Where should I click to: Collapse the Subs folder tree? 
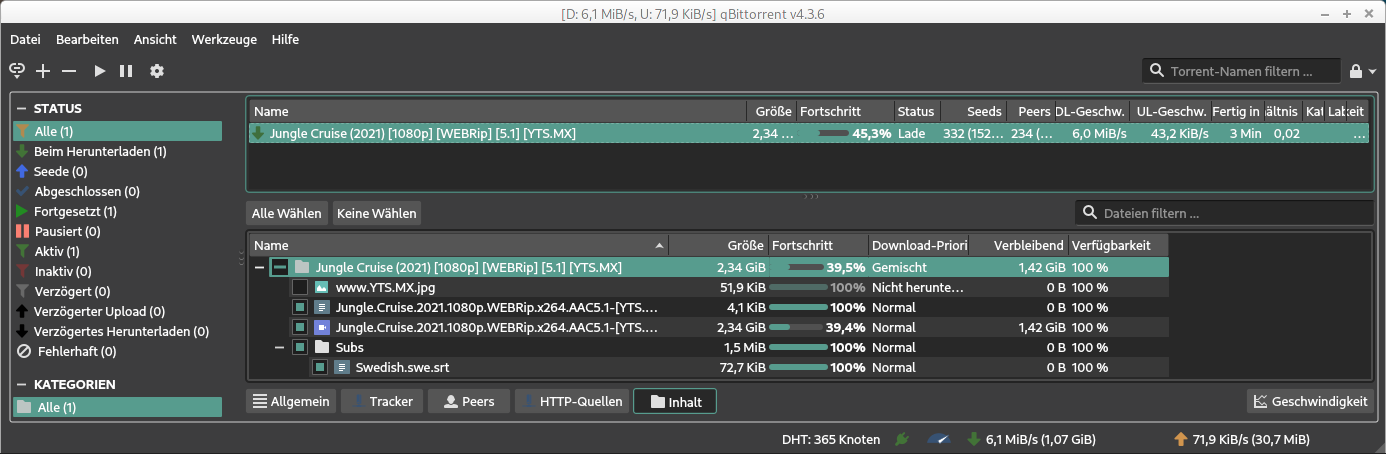tap(280, 347)
